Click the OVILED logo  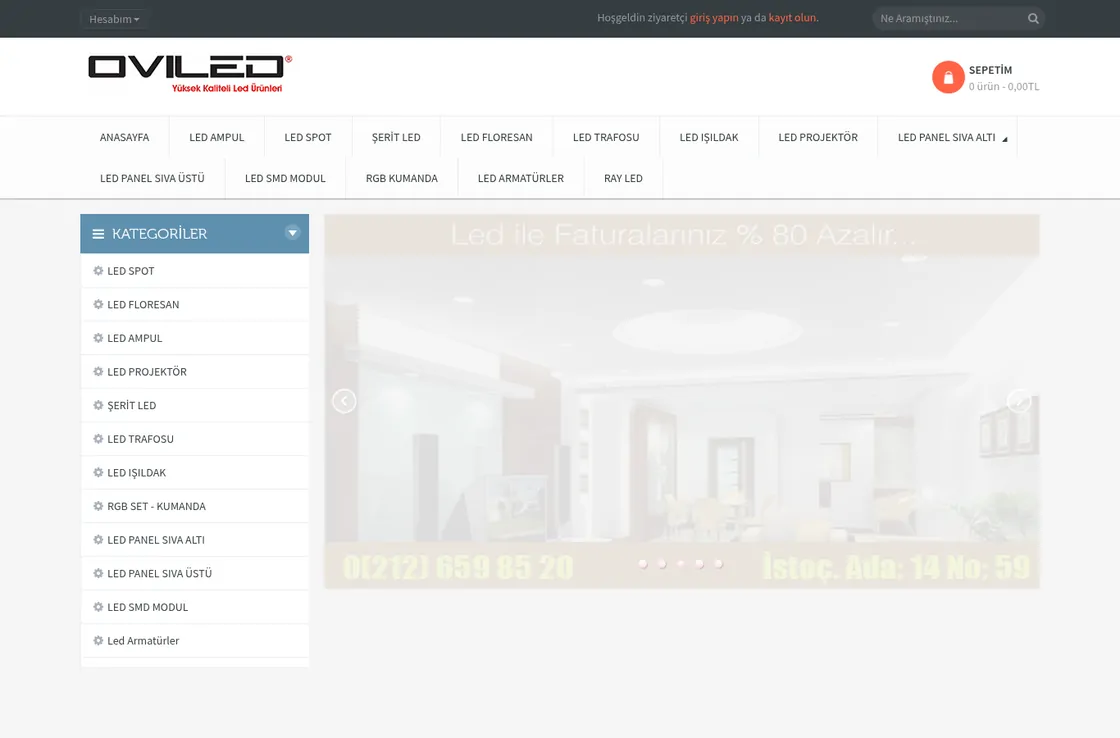click(x=190, y=74)
